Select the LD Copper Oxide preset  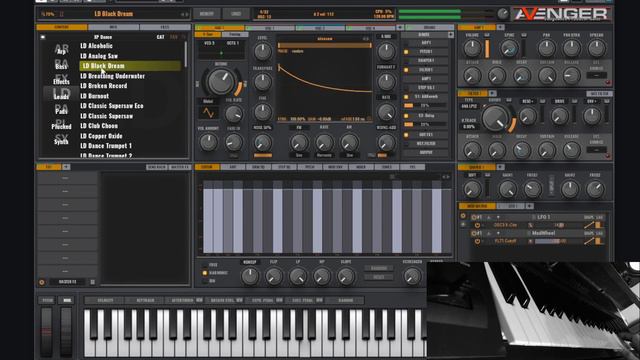101,136
